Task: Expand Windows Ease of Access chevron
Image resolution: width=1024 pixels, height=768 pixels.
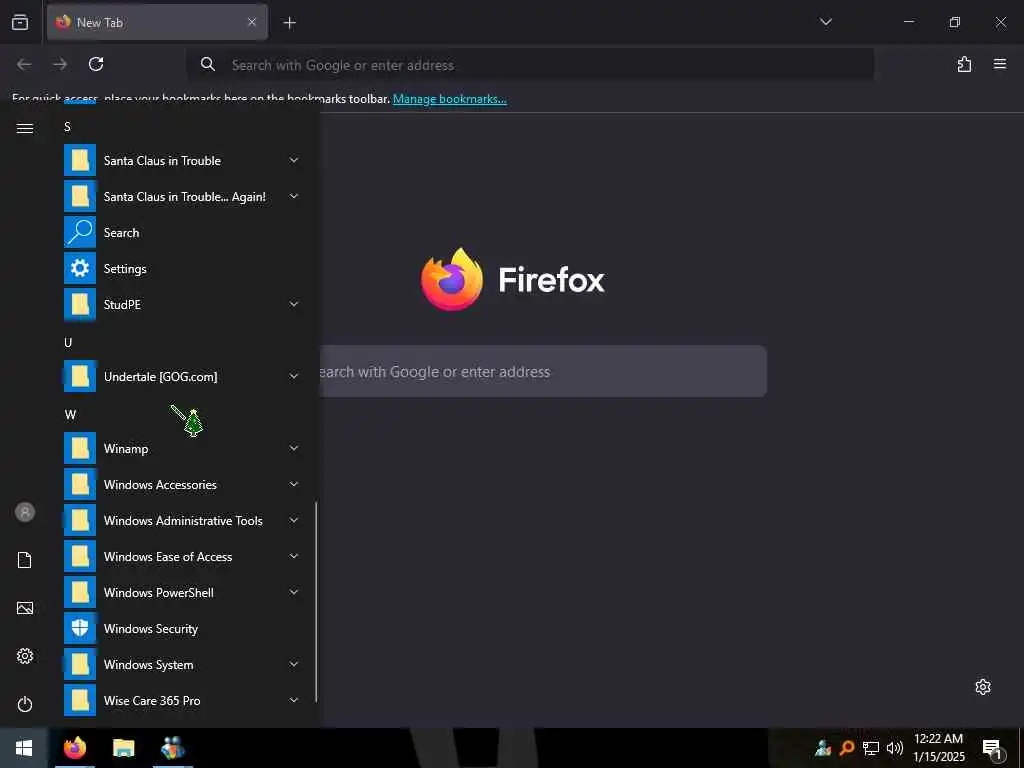Action: click(x=294, y=556)
